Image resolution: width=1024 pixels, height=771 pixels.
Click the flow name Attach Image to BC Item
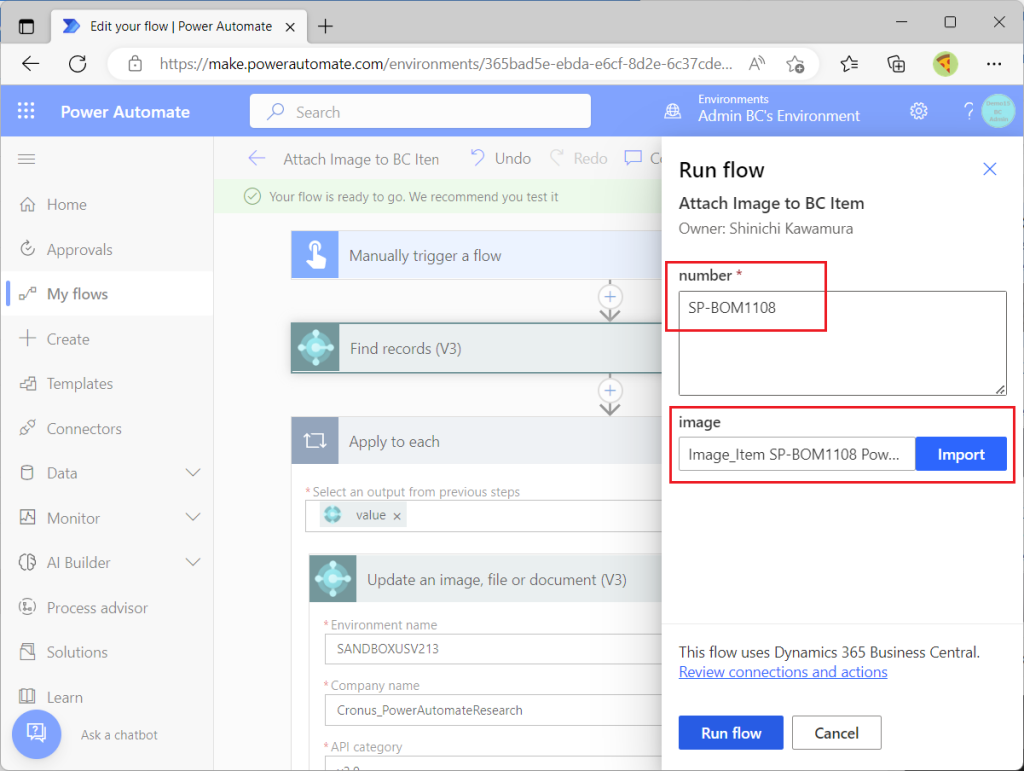coord(361,159)
